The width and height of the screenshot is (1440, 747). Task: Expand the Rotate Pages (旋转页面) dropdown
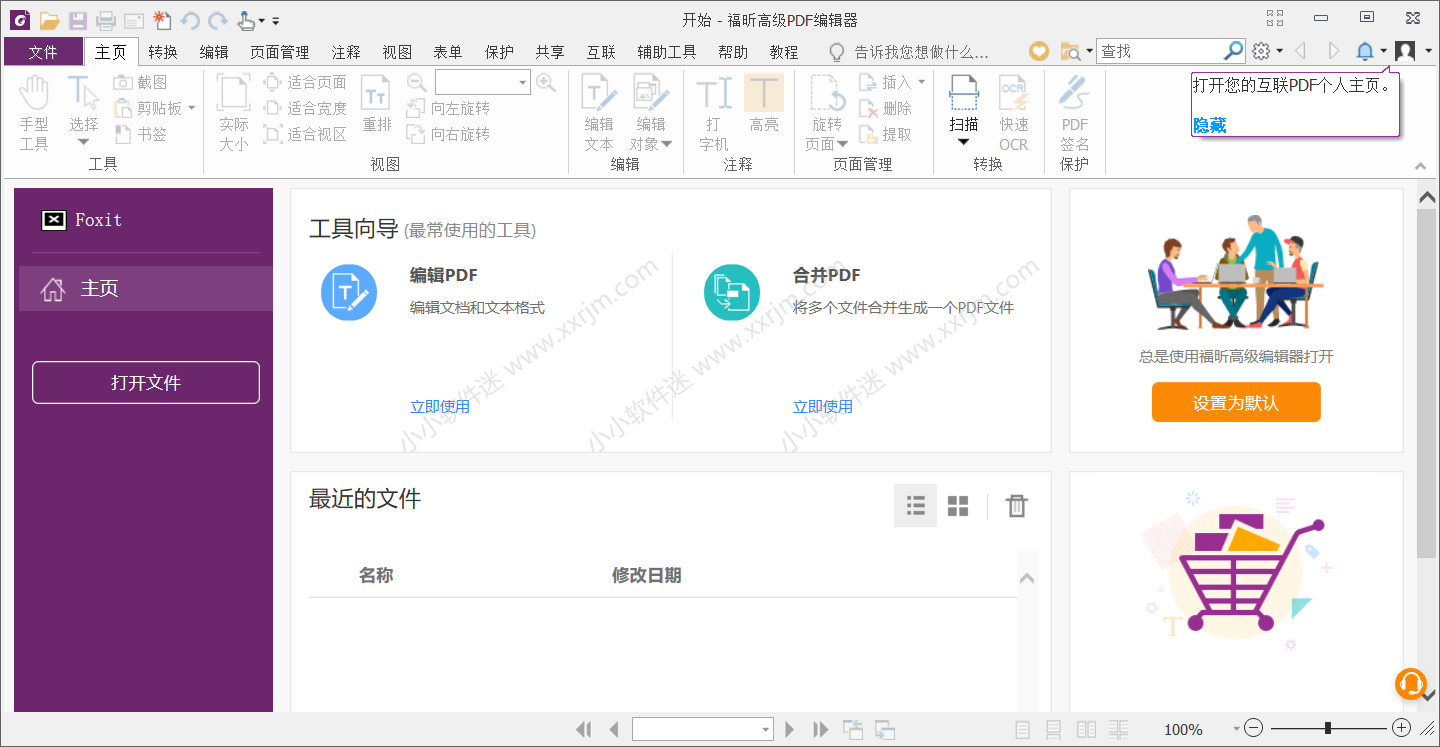843,144
